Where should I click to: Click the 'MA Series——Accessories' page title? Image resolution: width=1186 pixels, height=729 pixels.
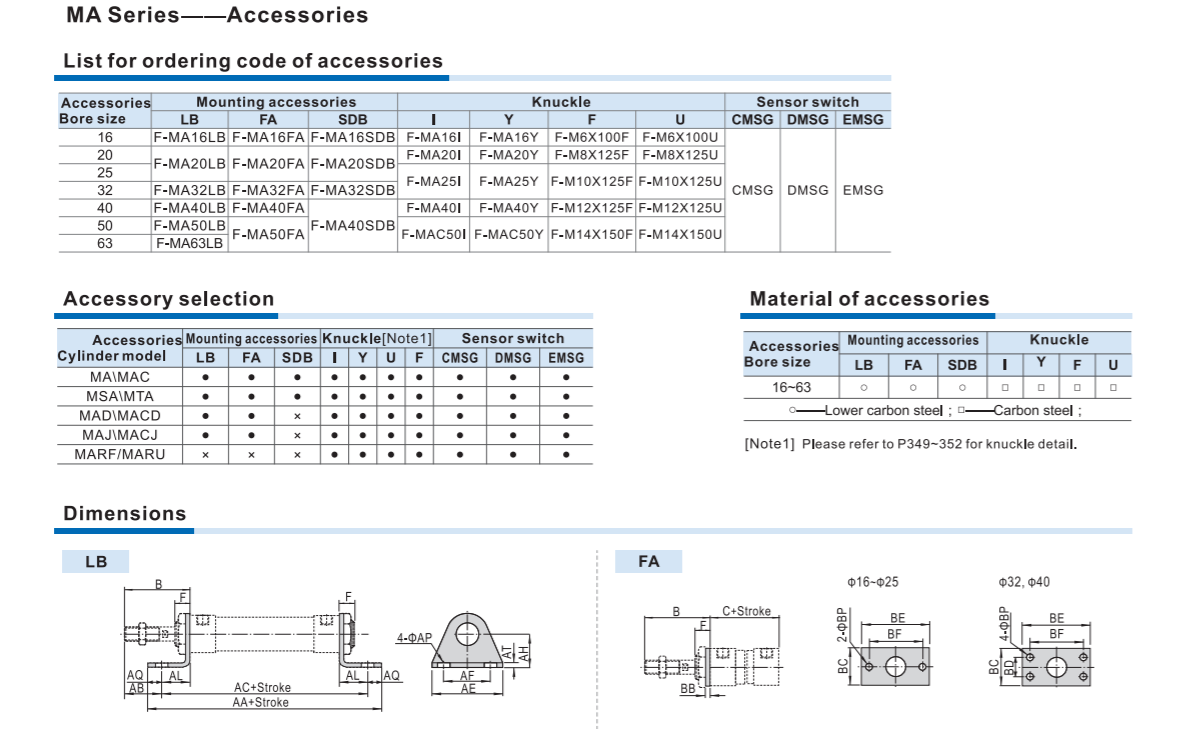click(x=217, y=16)
